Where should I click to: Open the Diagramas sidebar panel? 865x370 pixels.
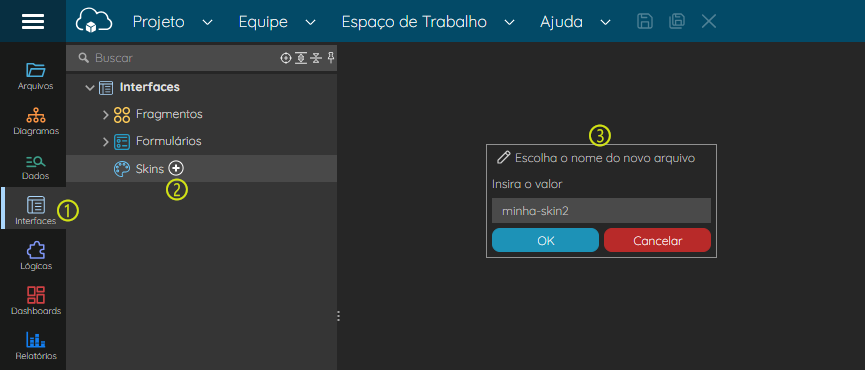36,121
